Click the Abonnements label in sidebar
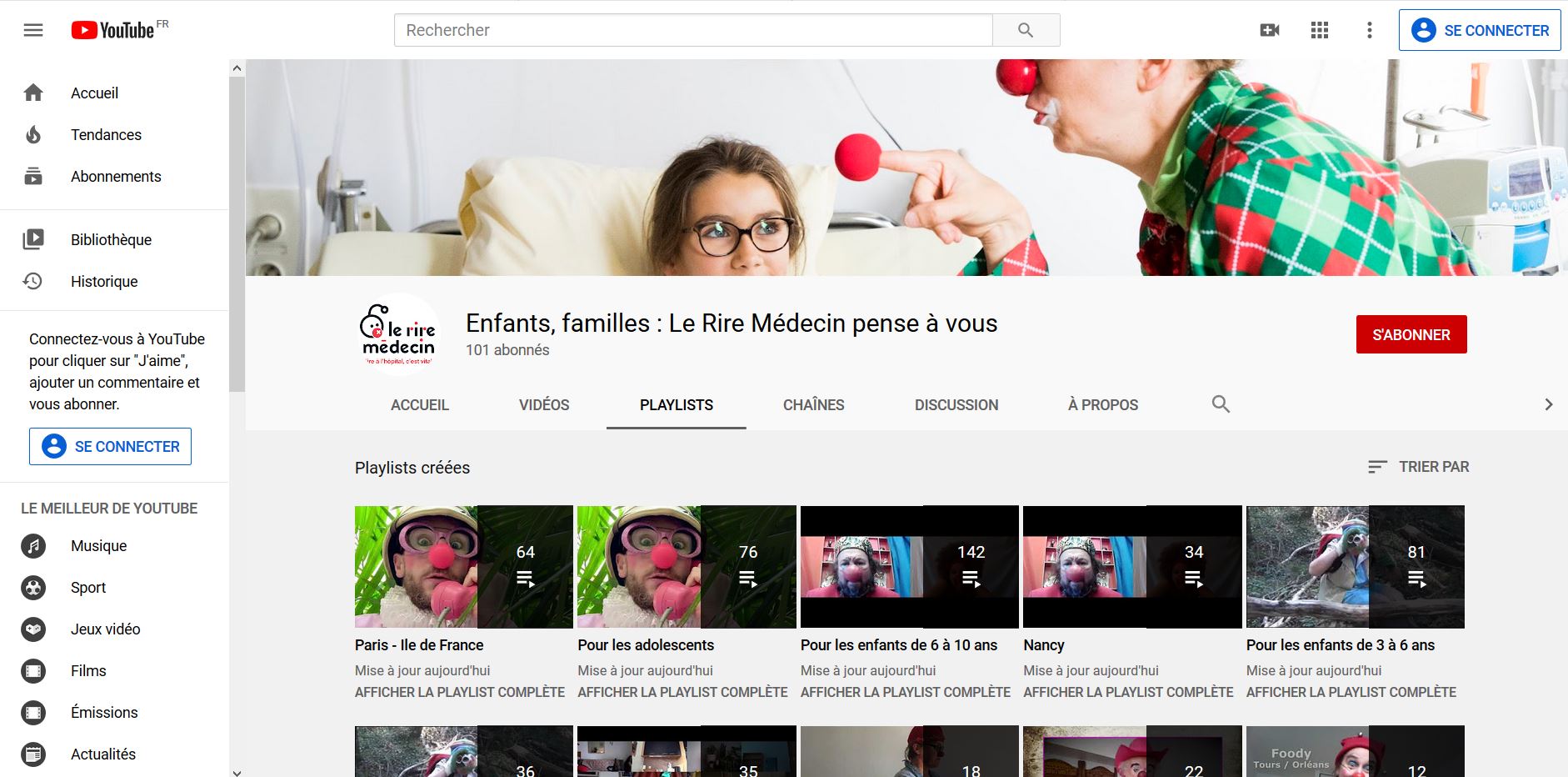This screenshot has width=1568, height=777. [116, 177]
